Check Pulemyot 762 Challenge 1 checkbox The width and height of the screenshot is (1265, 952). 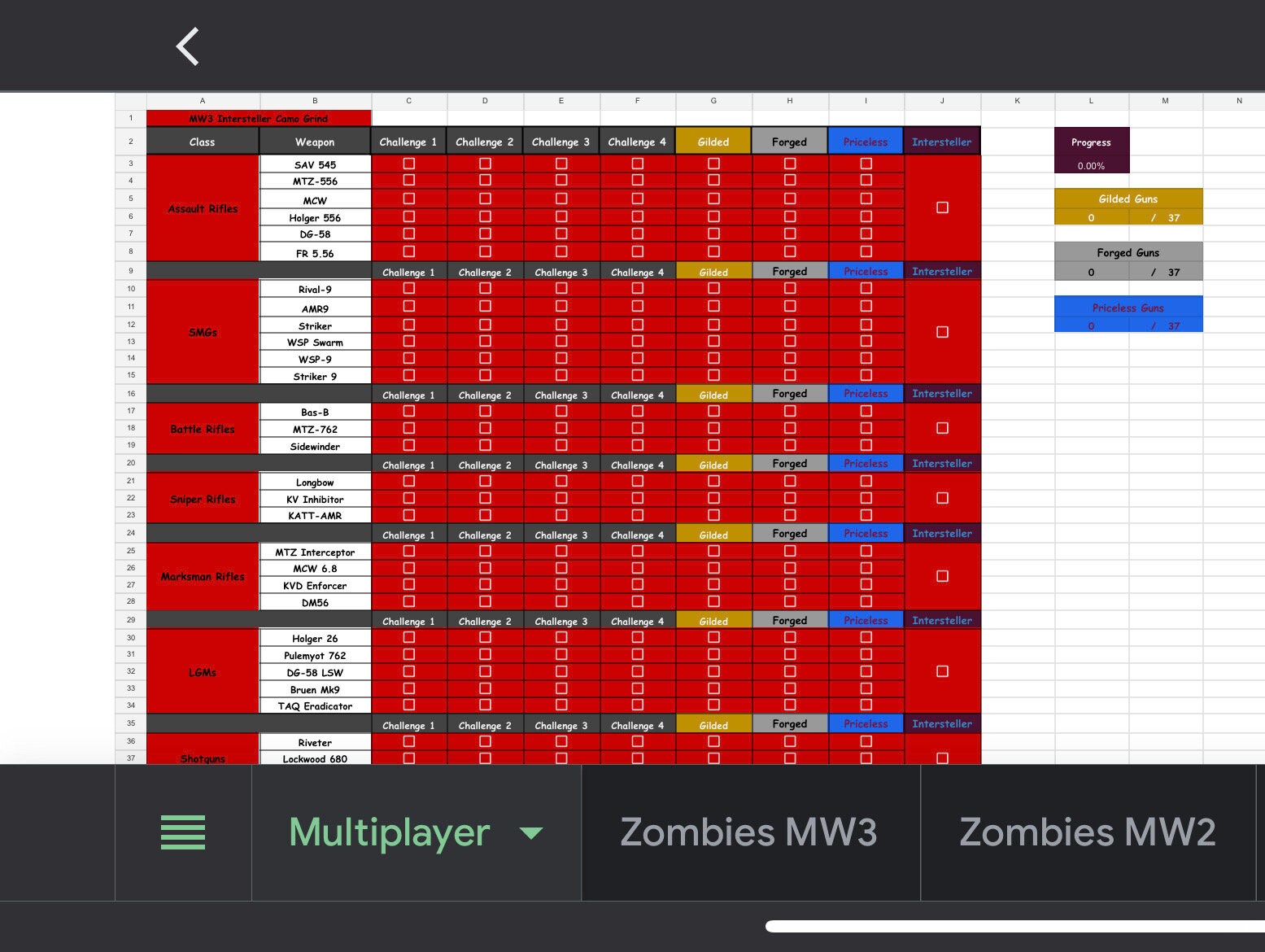[x=409, y=655]
